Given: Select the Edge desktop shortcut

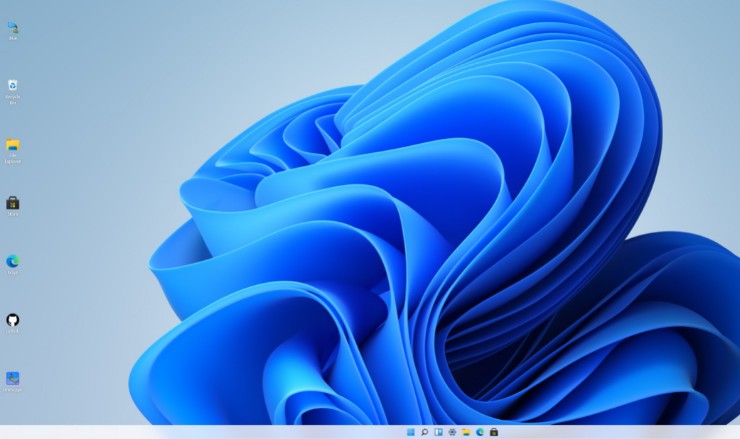Looking at the screenshot, I should pos(13,265).
